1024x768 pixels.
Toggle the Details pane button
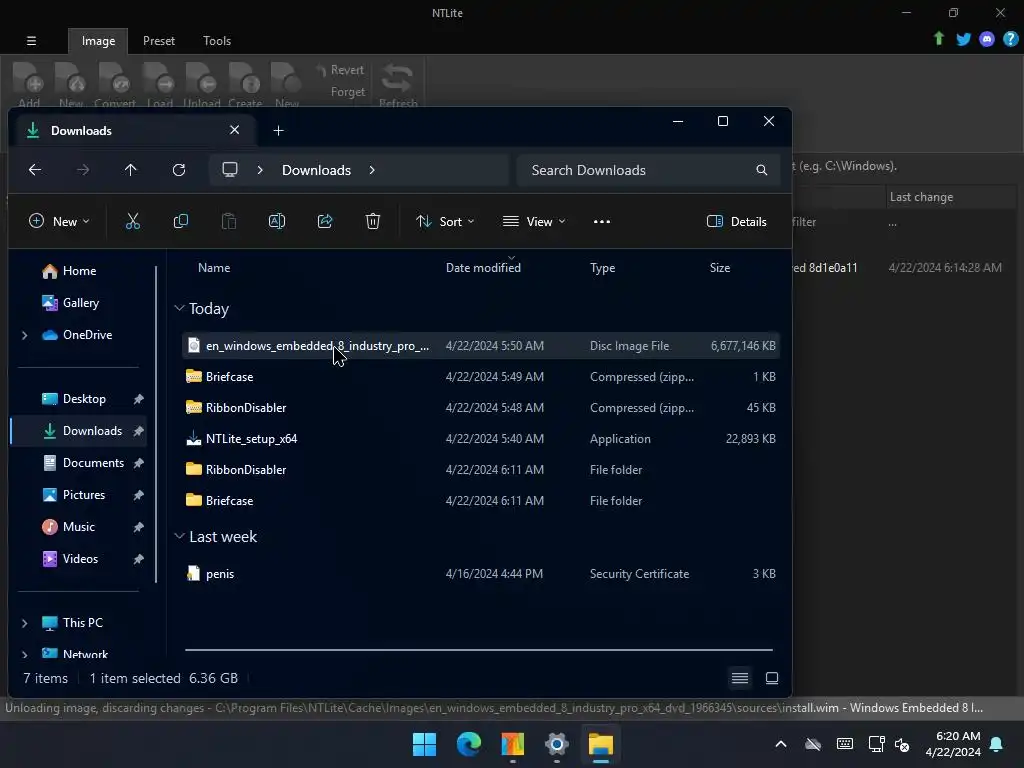737,221
